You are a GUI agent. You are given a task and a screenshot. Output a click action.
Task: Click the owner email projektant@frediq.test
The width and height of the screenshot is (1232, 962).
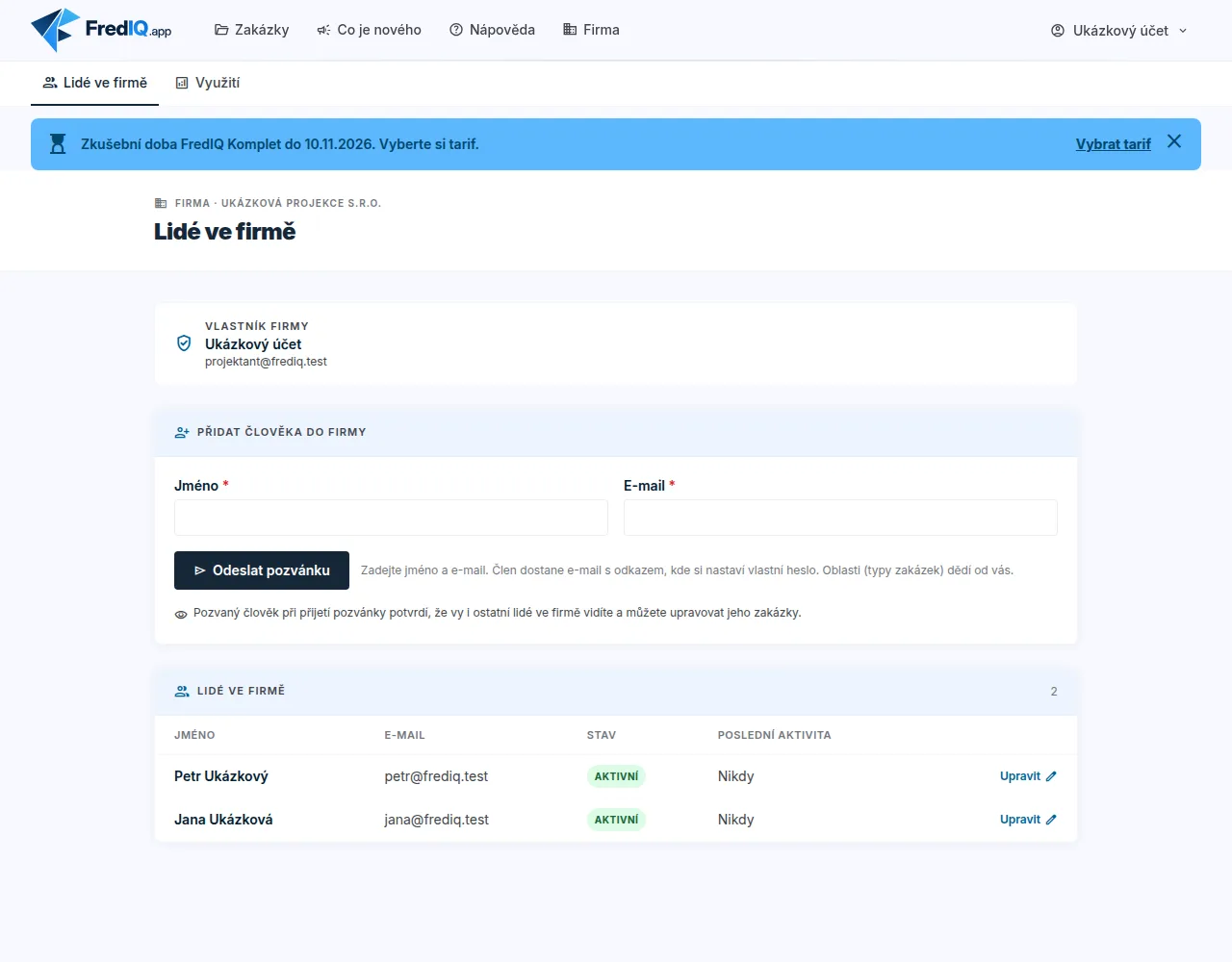(x=266, y=362)
